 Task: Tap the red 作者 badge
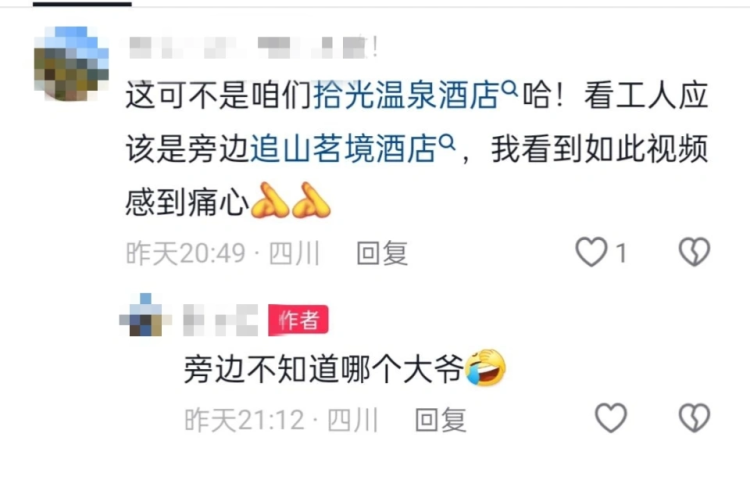click(298, 320)
